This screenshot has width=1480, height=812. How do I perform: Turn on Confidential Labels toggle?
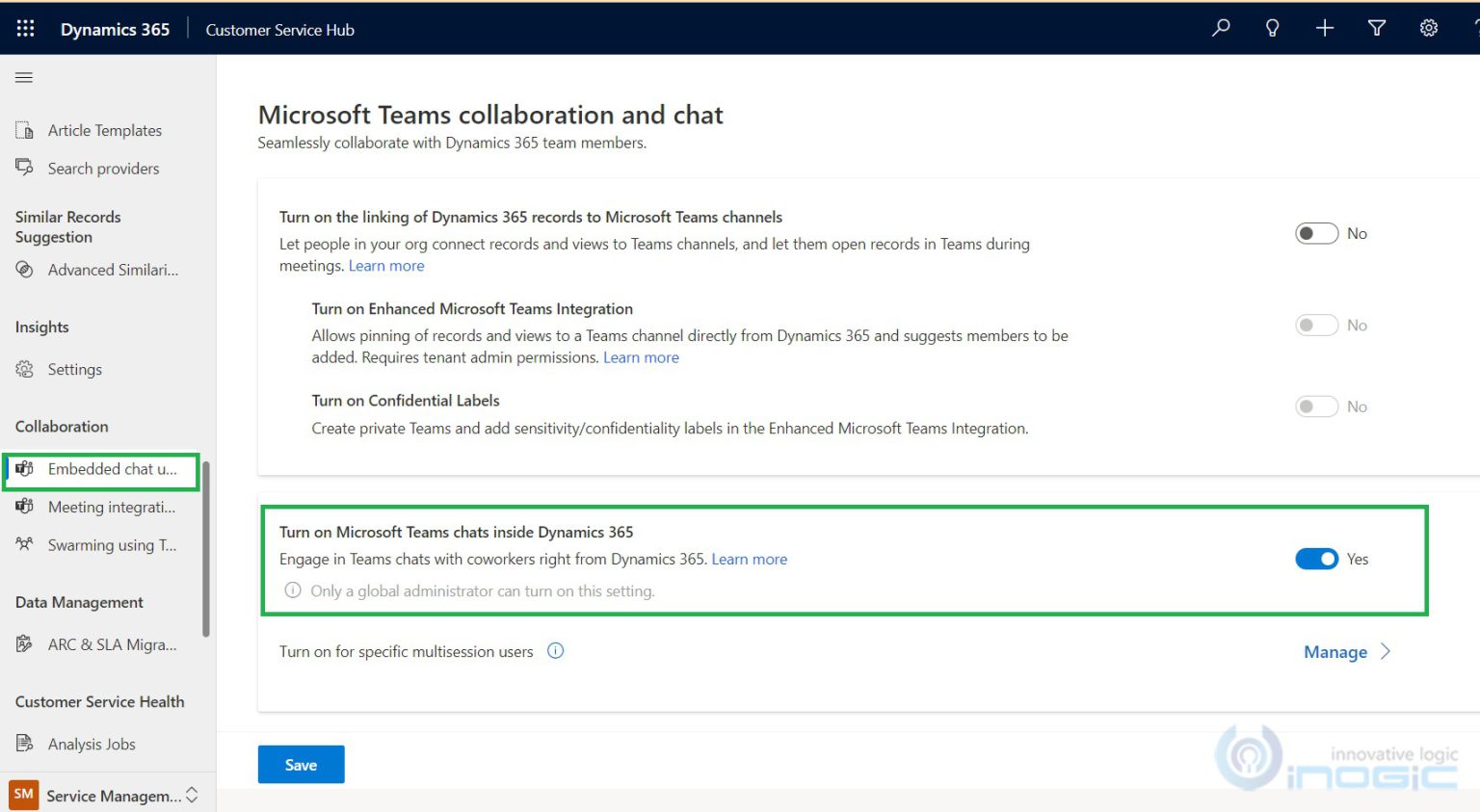click(1317, 406)
